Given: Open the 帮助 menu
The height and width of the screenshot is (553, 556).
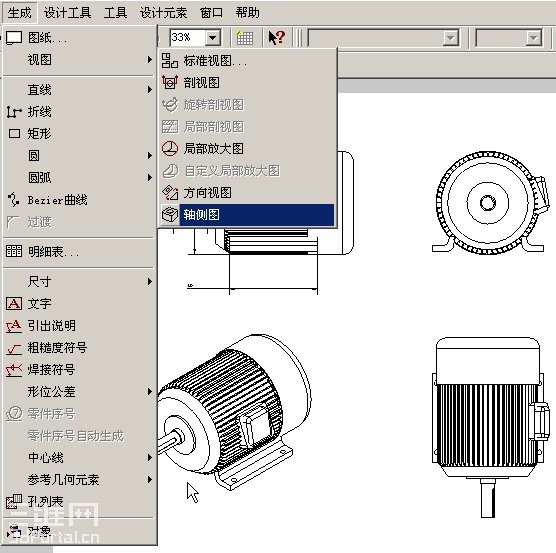Looking at the screenshot, I should [x=248, y=13].
